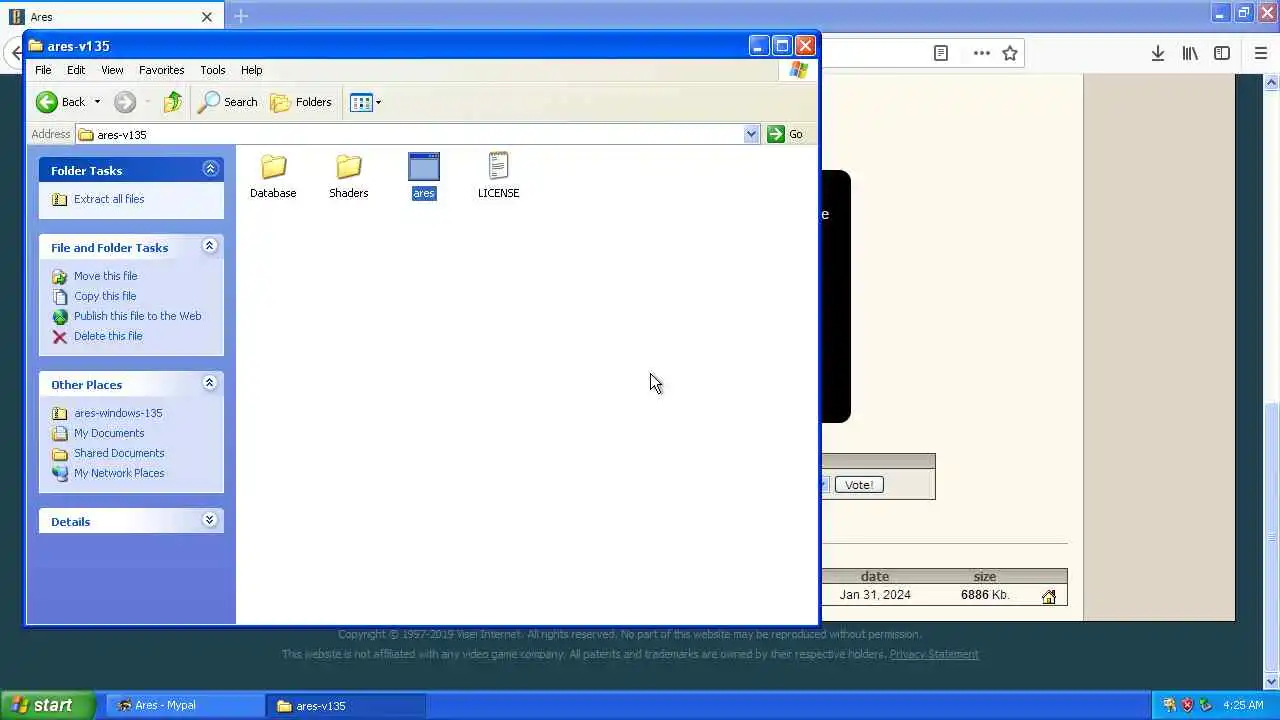This screenshot has height=720, width=1280.
Task: Click the taskbar clock 4:25 AM
Action: tap(1243, 705)
